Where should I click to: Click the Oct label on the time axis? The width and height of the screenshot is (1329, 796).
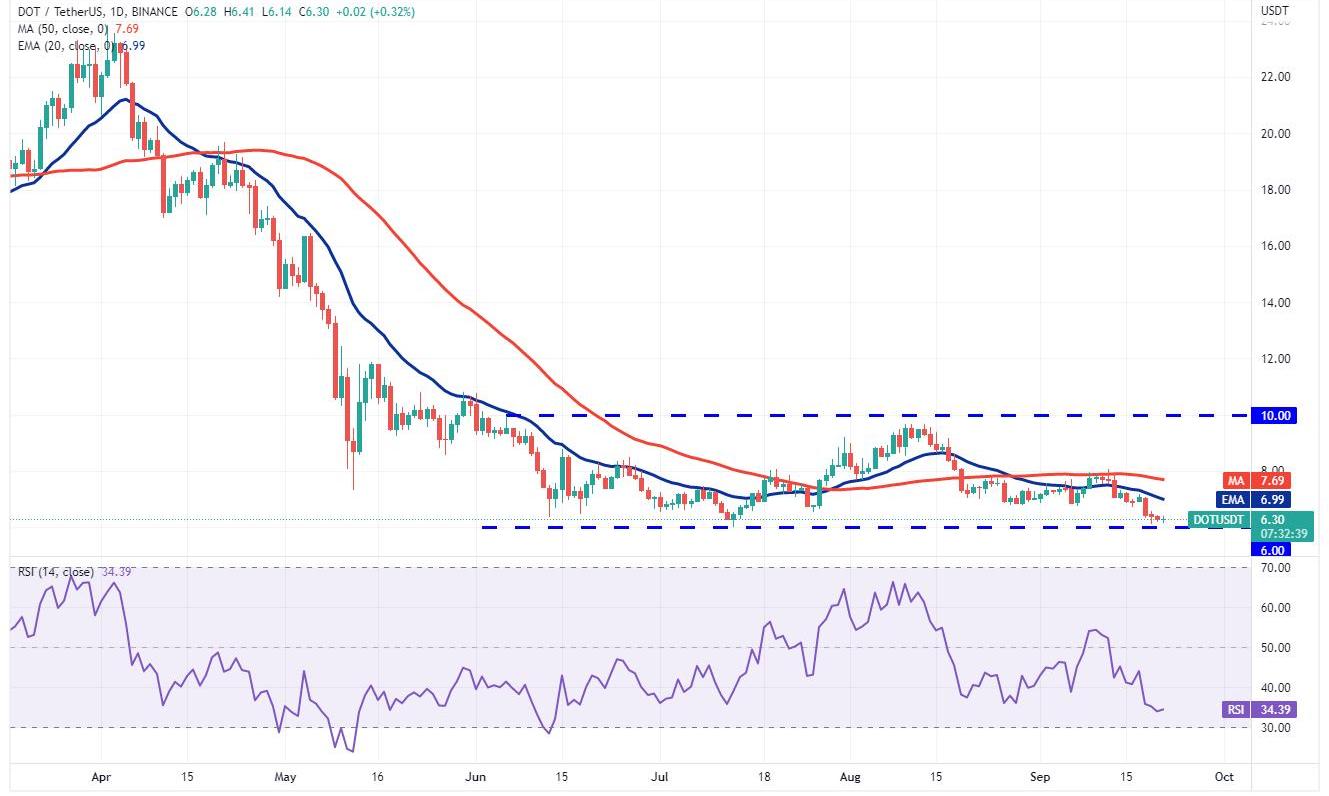coord(1223,776)
